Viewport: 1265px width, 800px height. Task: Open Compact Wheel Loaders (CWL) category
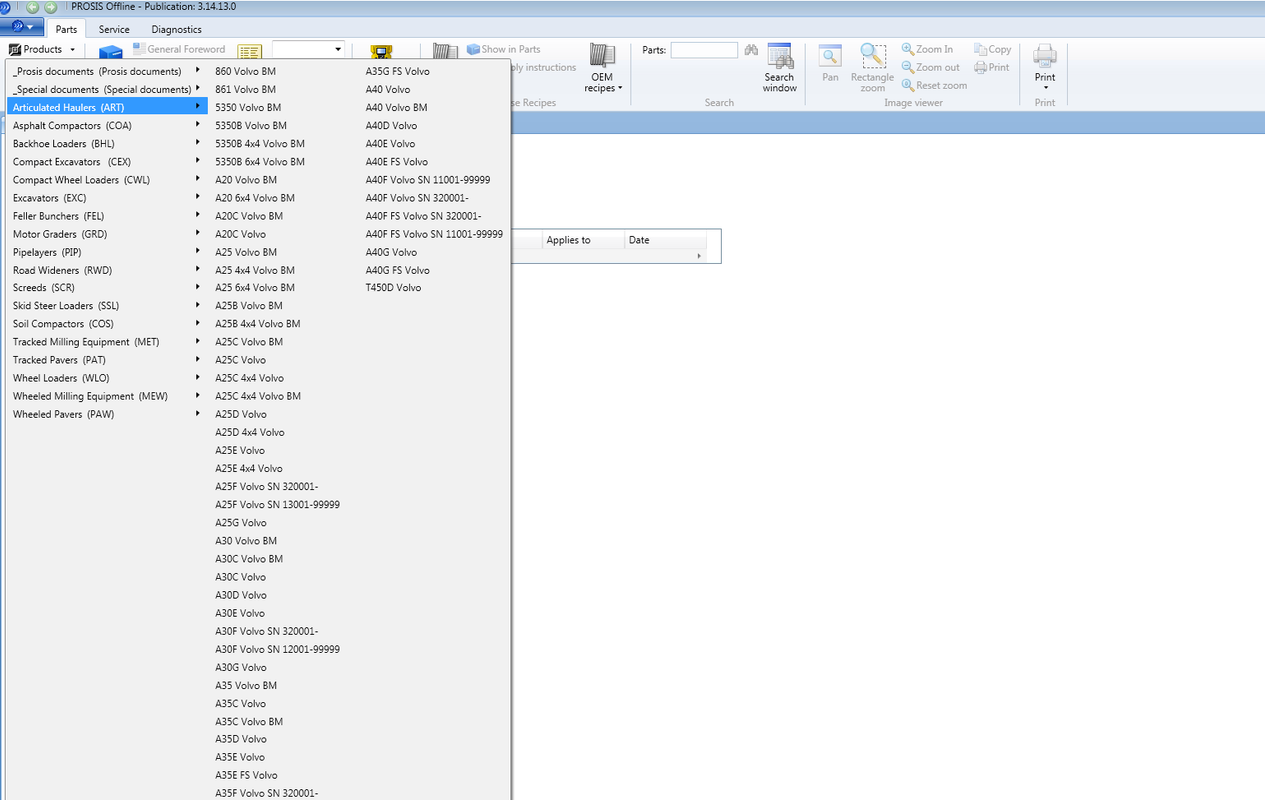(107, 180)
